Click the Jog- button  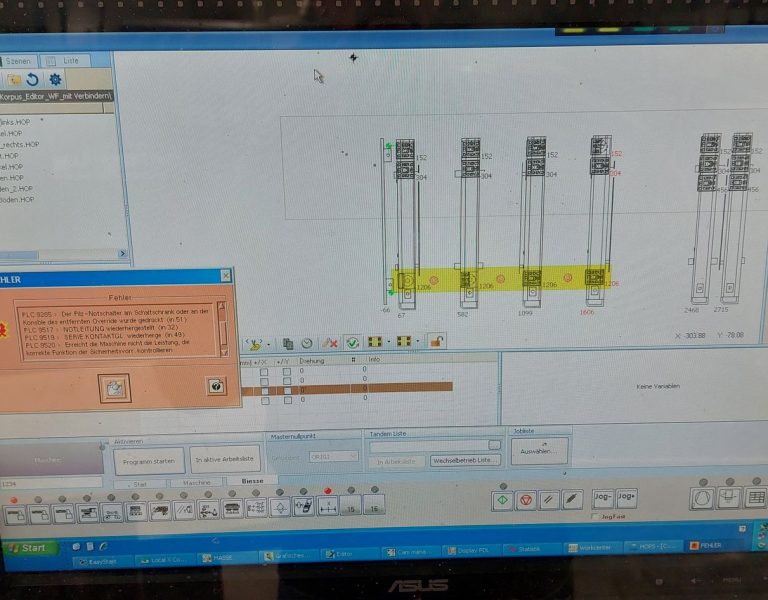click(602, 498)
